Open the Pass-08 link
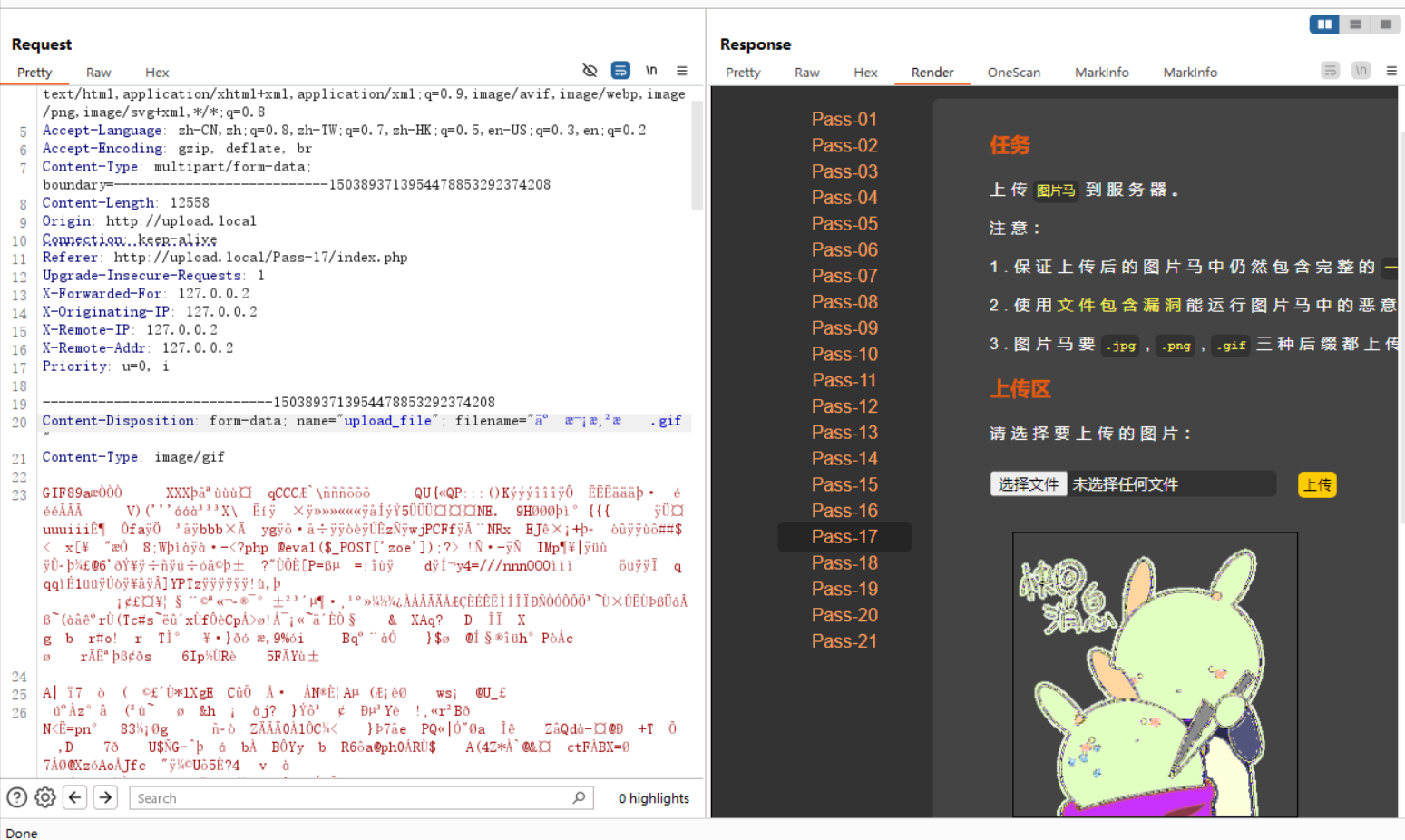The image size is (1405, 840). point(844,302)
